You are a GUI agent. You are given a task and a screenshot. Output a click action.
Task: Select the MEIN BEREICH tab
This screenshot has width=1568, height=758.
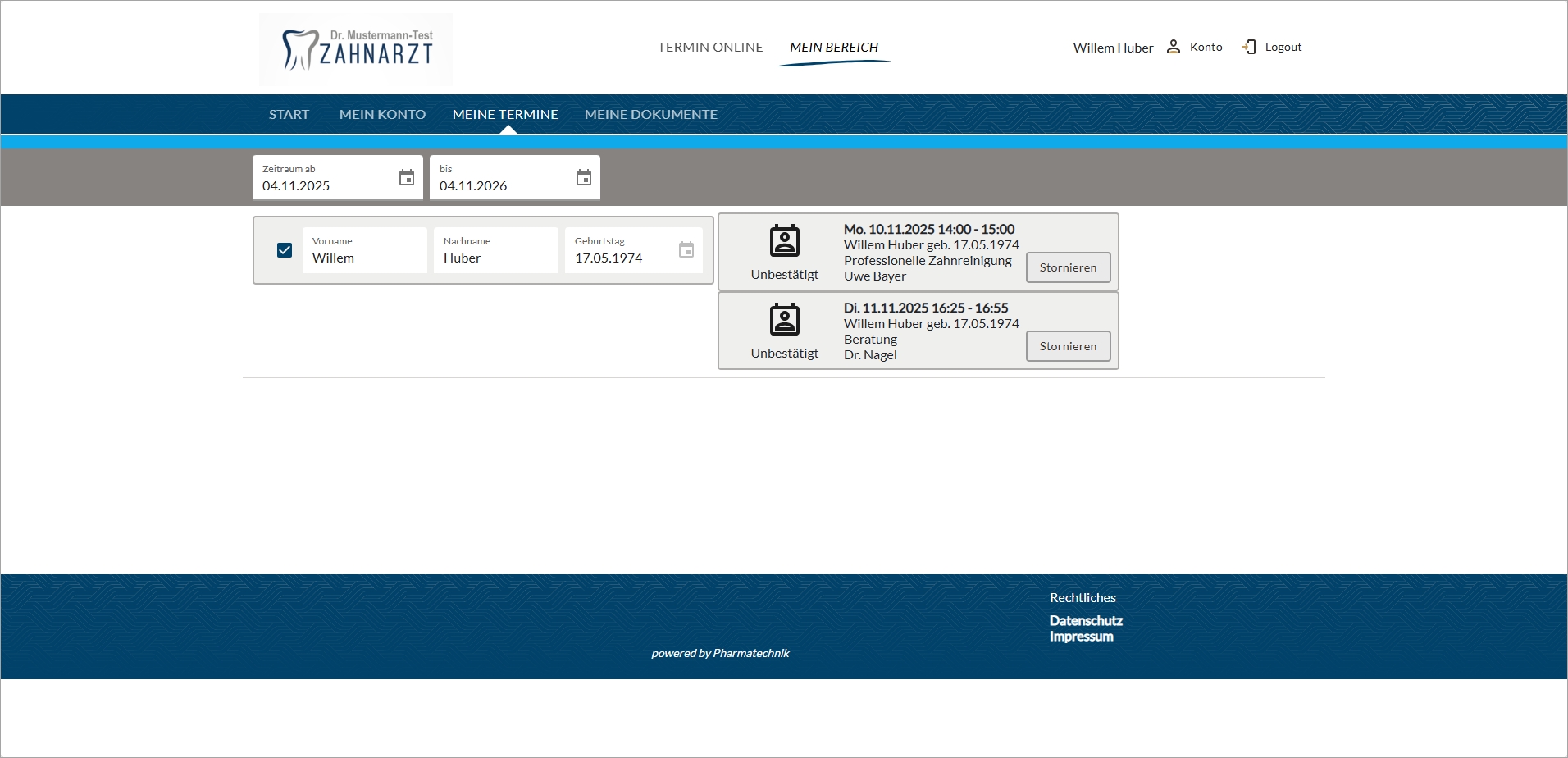[x=834, y=47]
